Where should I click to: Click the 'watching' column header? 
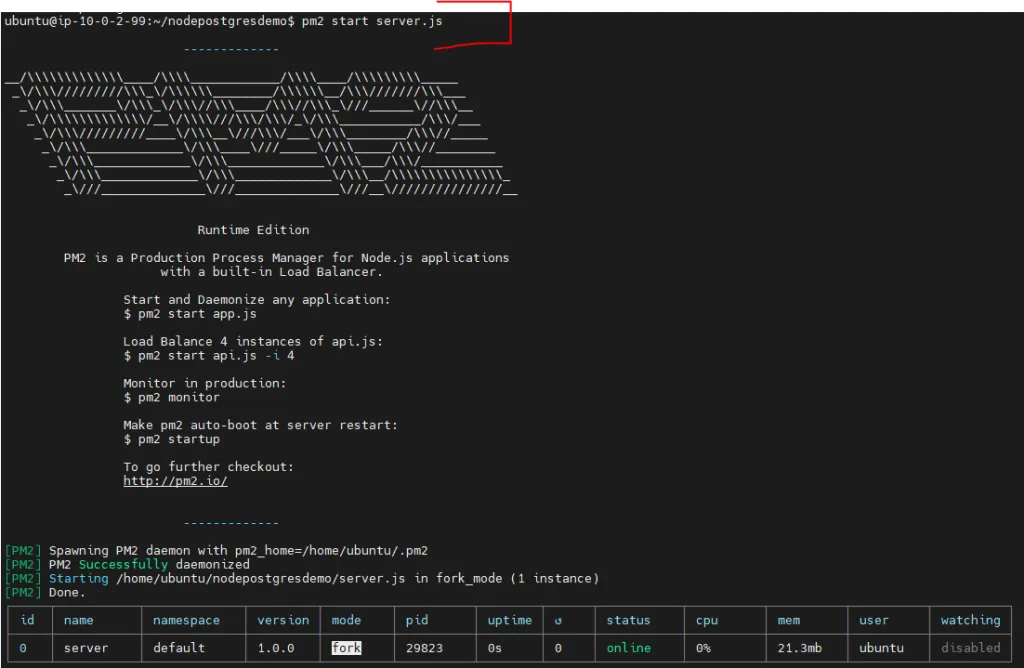pyautogui.click(x=970, y=620)
